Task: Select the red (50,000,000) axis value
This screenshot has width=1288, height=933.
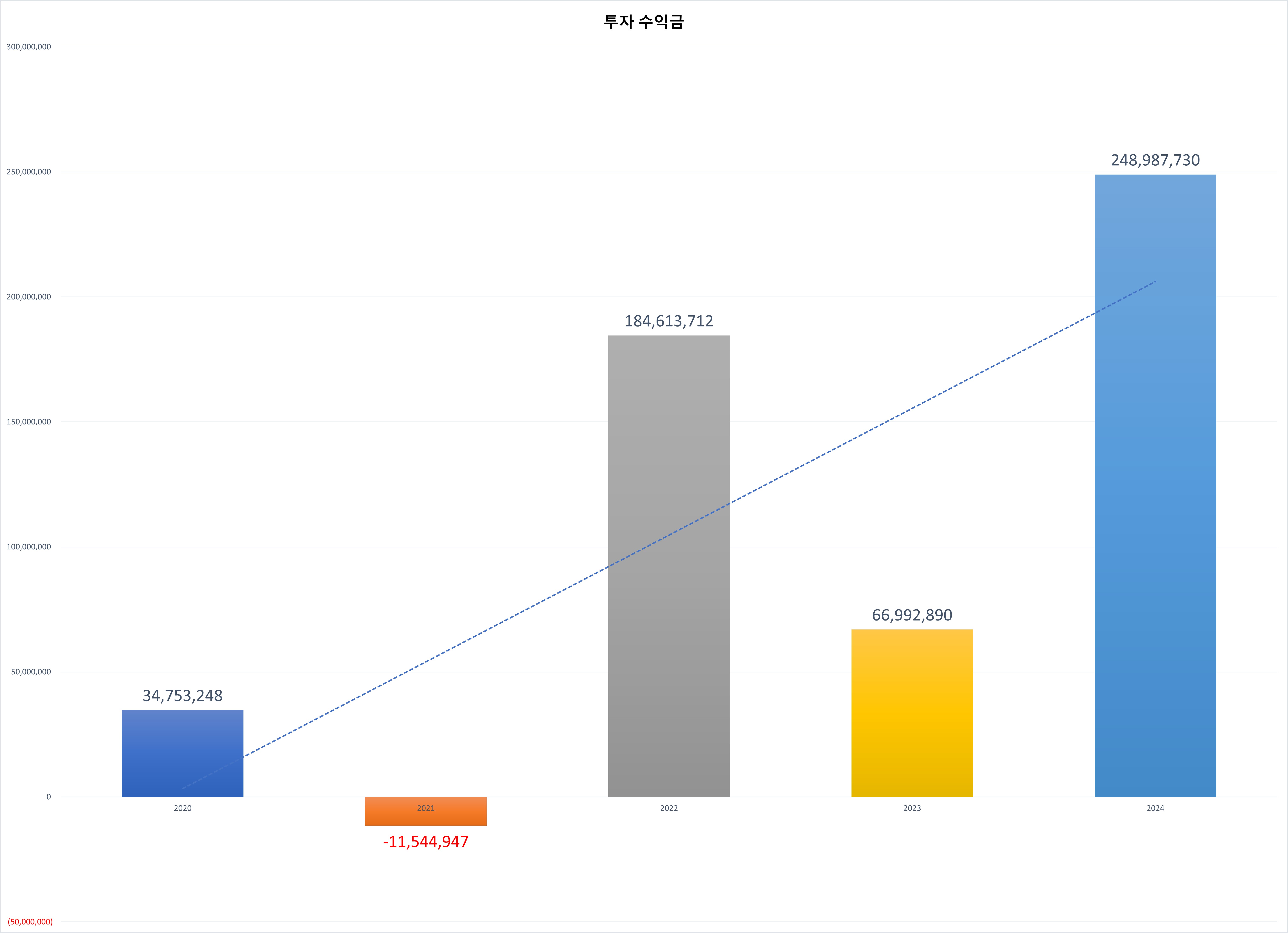Action: (30, 922)
